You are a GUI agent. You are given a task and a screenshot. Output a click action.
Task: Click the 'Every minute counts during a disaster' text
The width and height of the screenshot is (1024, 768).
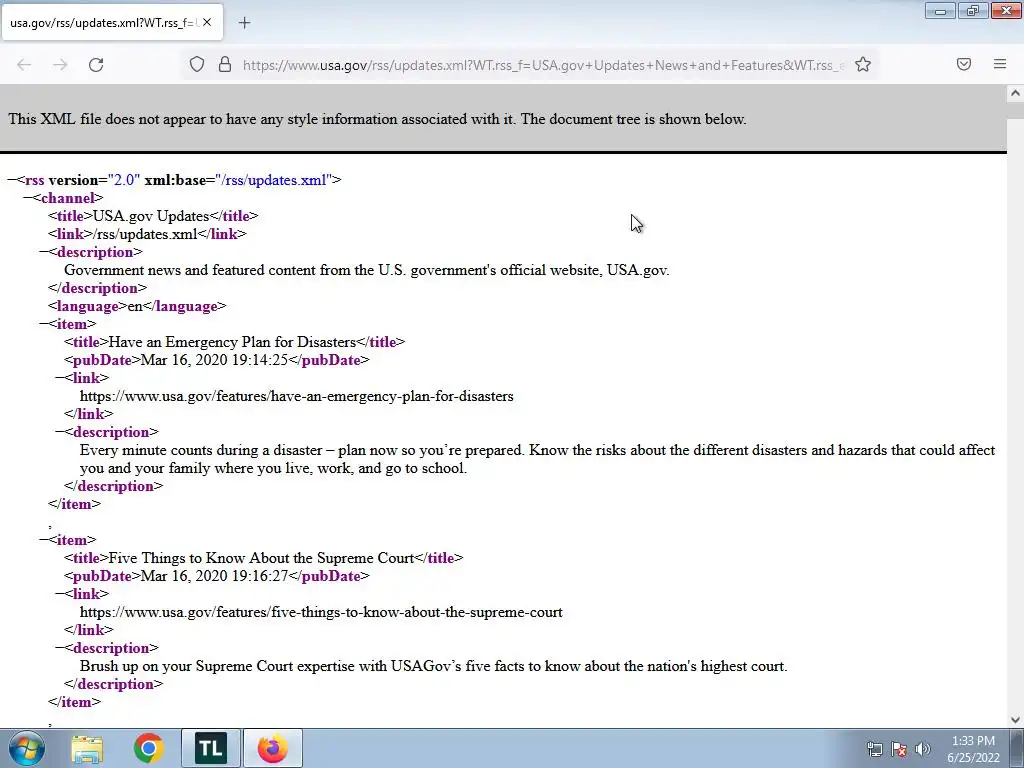[x=537, y=459]
